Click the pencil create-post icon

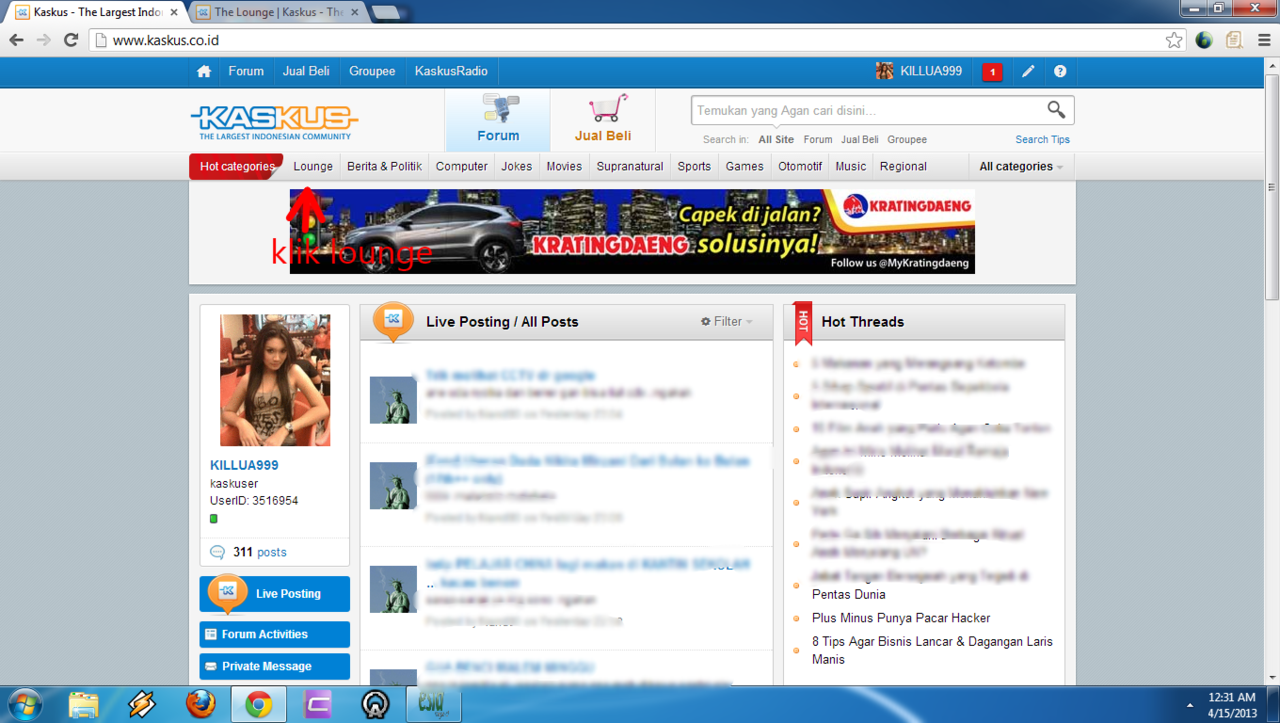click(x=1028, y=71)
